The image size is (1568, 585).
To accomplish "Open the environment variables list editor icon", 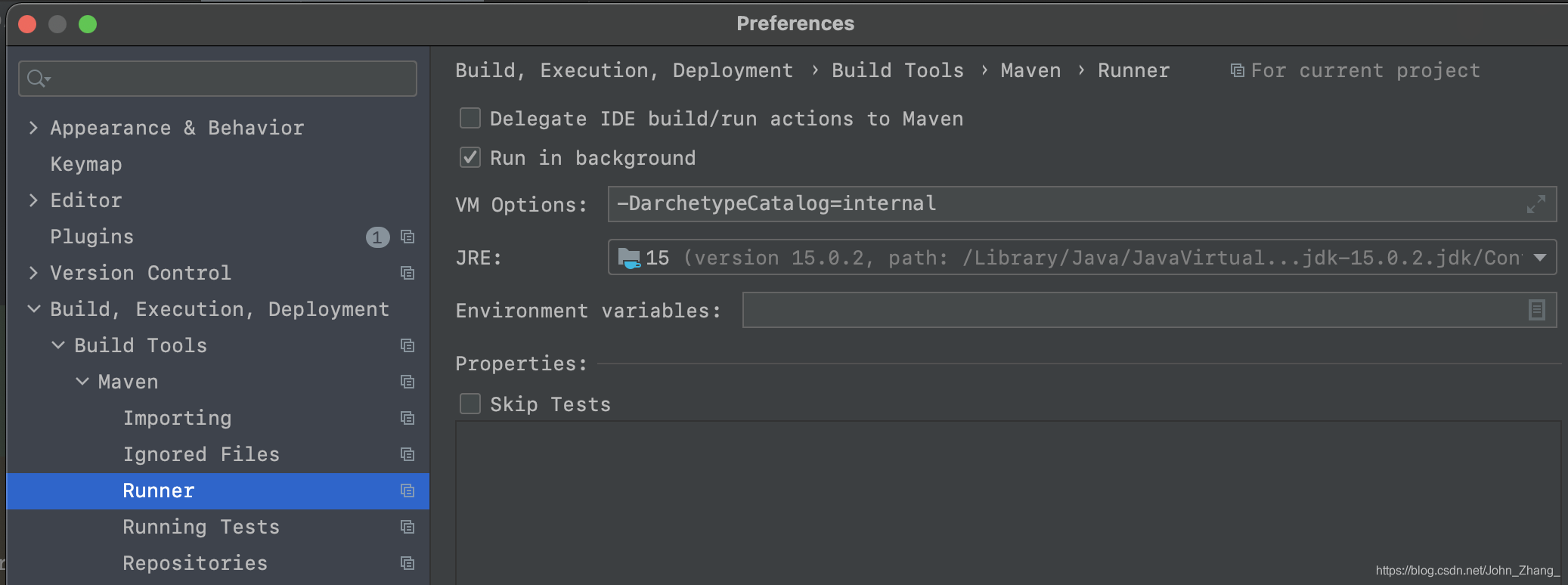I will click(x=1536, y=310).
